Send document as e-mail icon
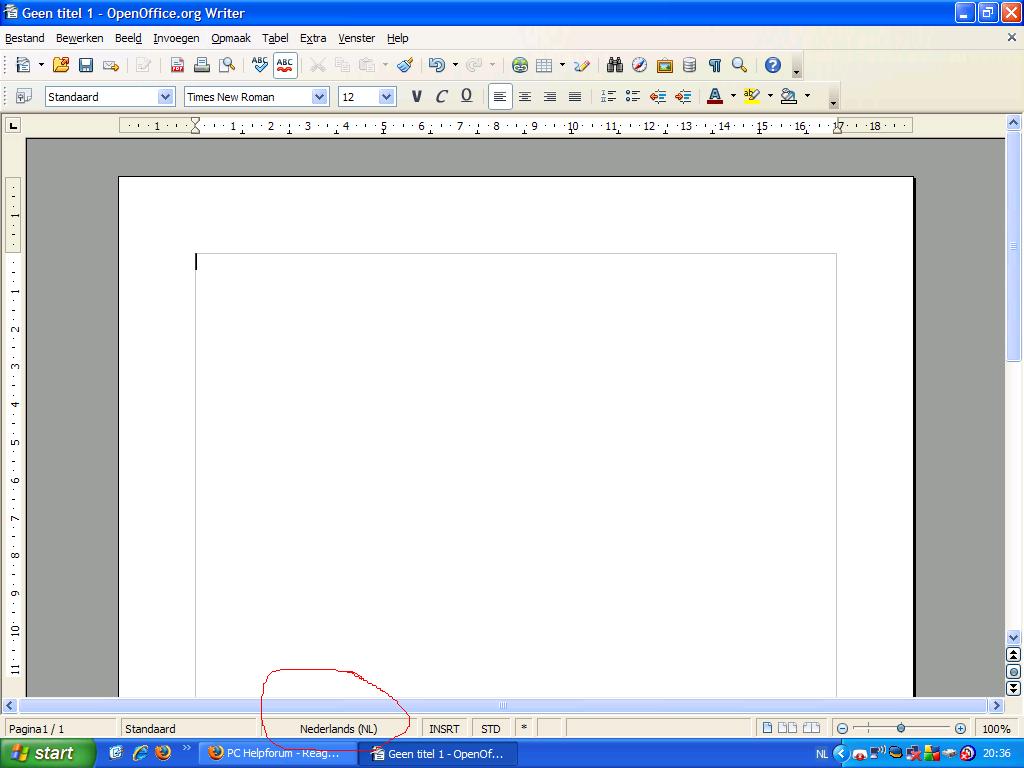This screenshot has width=1024, height=768. [111, 65]
